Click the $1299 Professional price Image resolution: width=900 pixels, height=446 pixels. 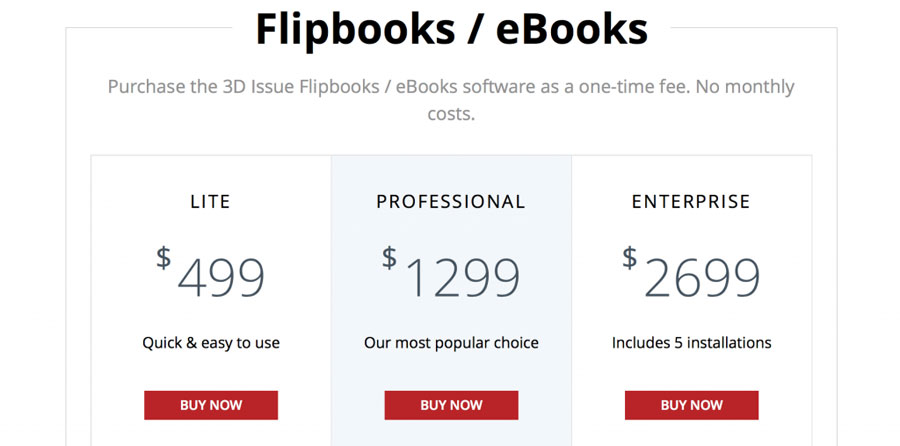tap(451, 273)
